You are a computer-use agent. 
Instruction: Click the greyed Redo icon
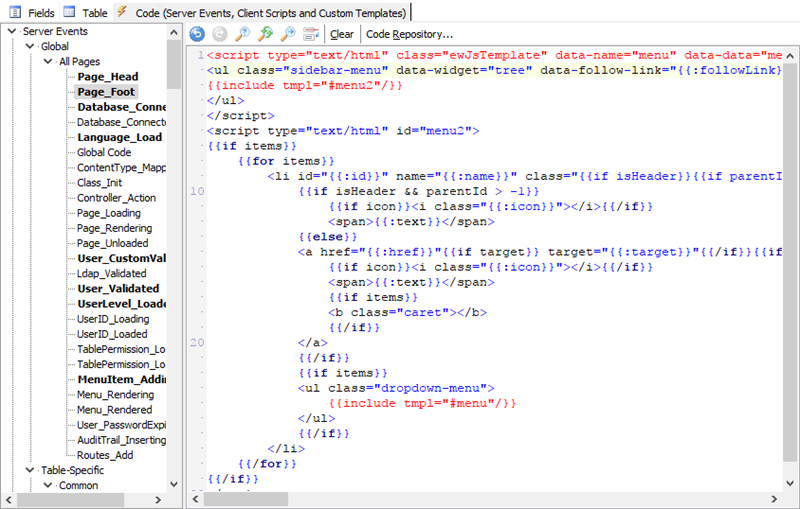[x=220, y=34]
